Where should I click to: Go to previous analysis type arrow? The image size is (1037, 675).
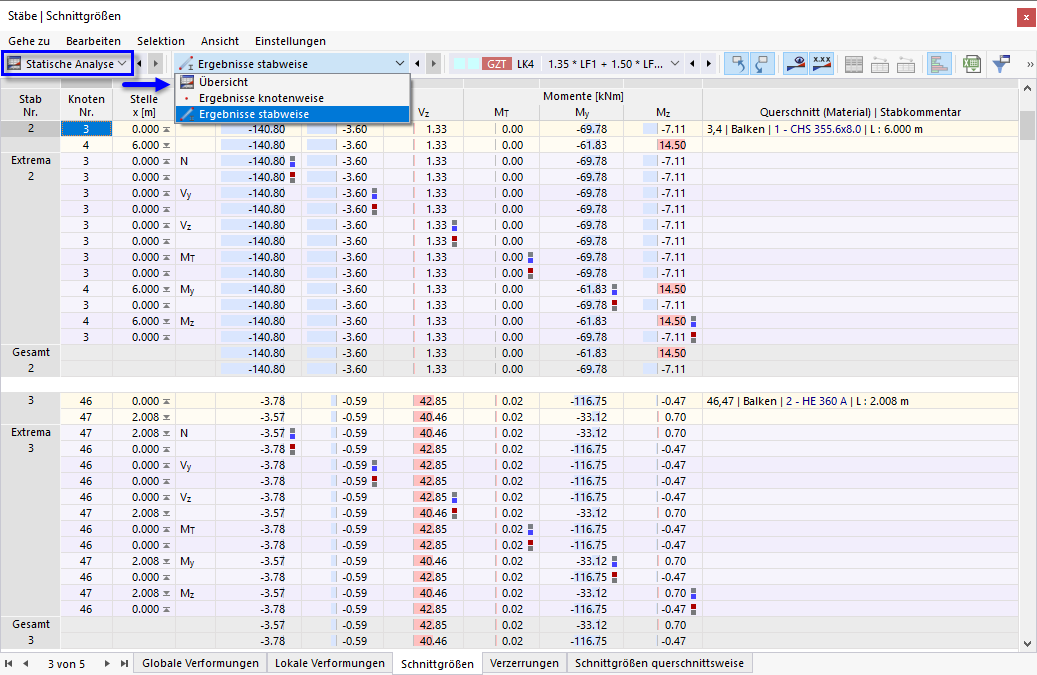[x=140, y=63]
